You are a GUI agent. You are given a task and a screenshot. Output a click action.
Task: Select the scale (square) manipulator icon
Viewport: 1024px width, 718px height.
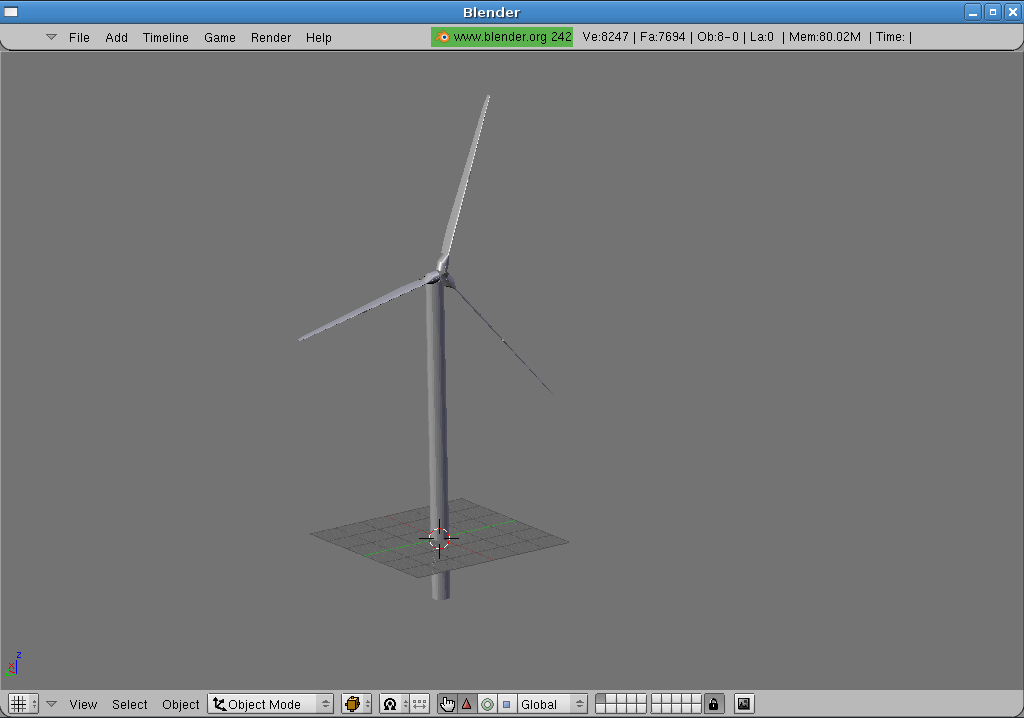tap(506, 704)
